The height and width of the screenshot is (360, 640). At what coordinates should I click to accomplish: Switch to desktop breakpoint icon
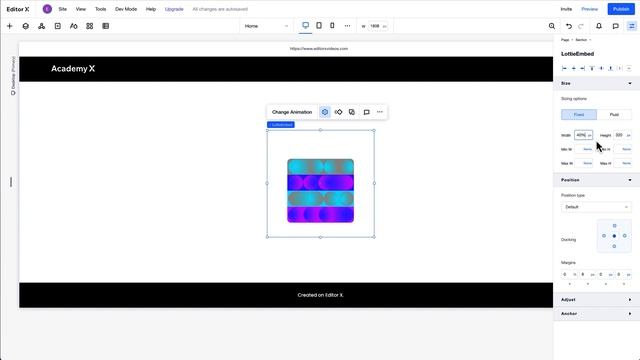click(x=305, y=25)
